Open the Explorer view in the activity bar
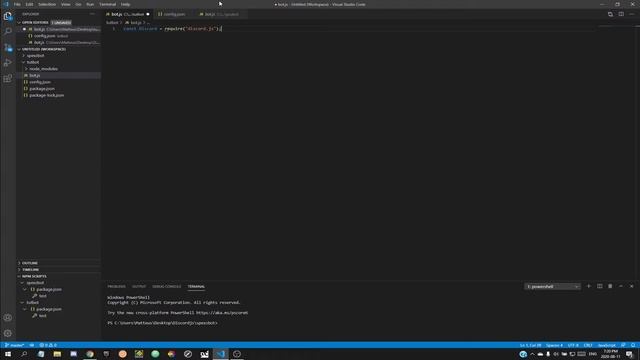The image size is (640, 360). (8, 16)
